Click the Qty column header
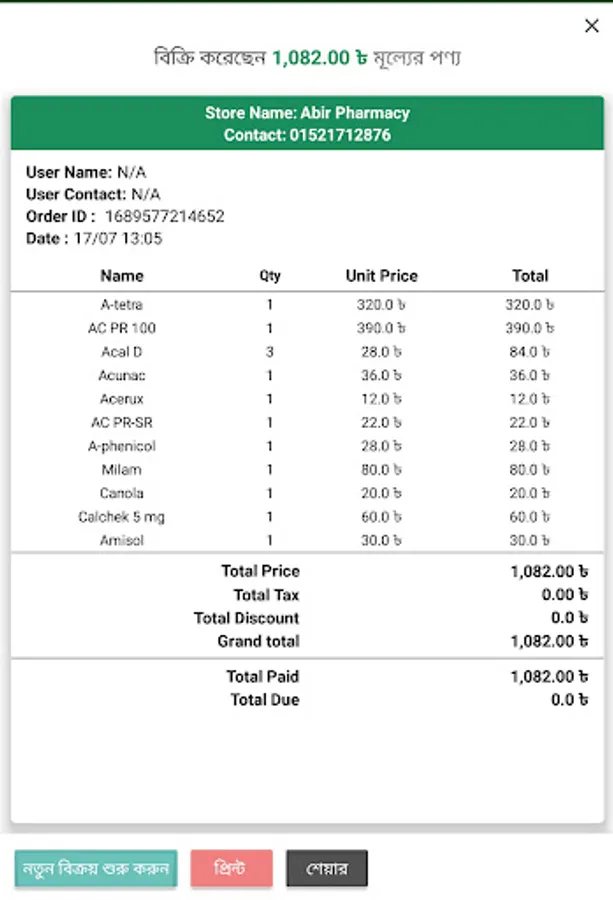613x900 pixels. (270, 276)
